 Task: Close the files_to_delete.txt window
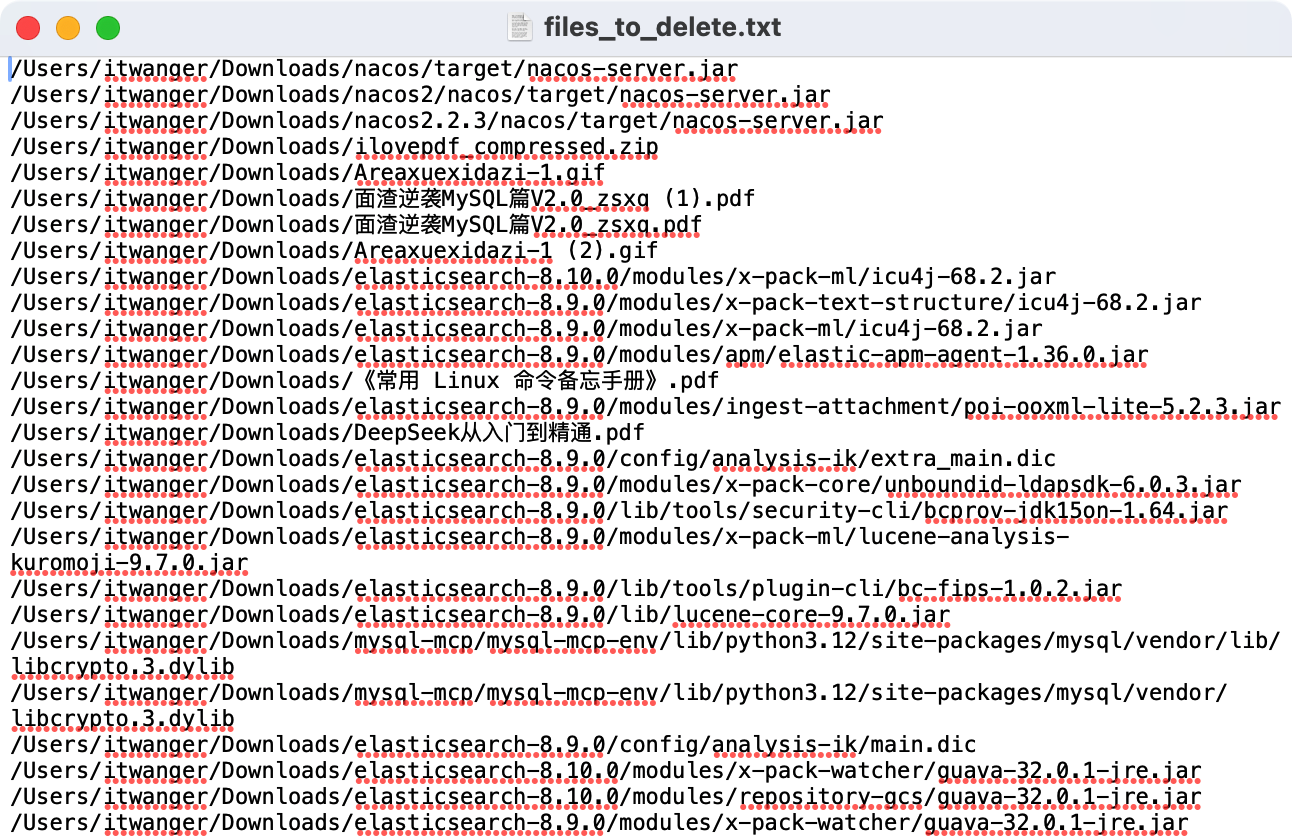click(29, 28)
